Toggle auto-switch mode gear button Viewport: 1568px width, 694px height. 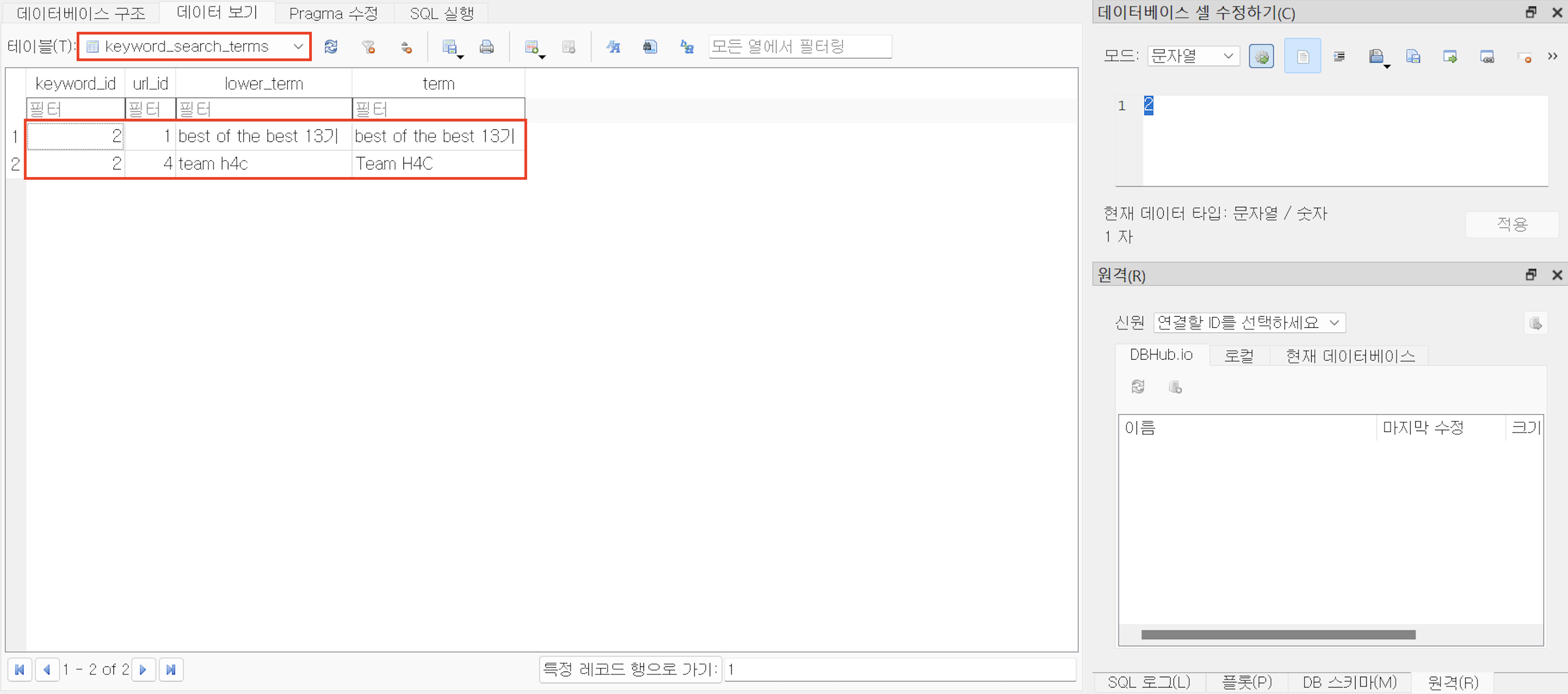point(1261,57)
